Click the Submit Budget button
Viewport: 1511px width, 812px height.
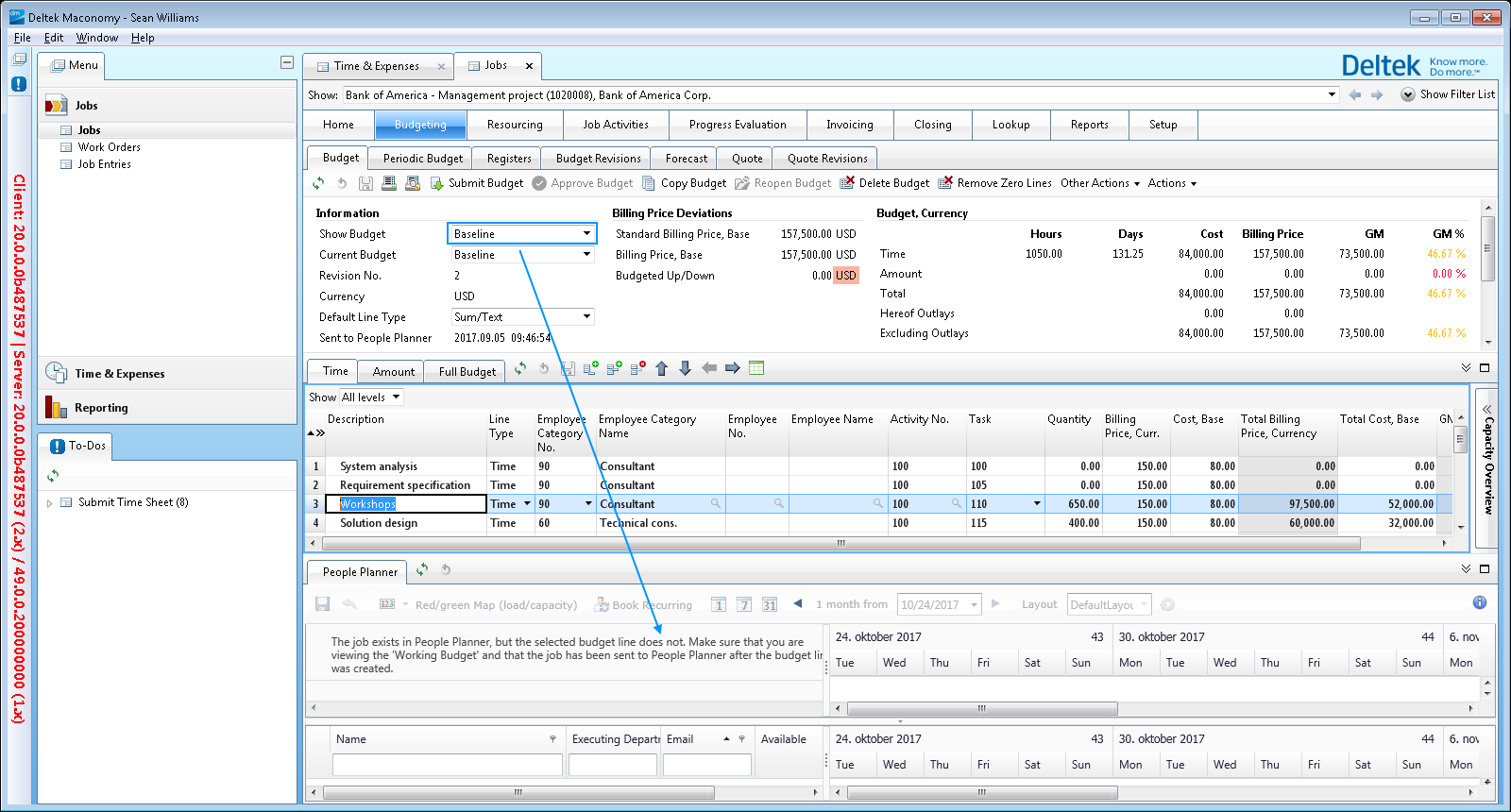pyautogui.click(x=477, y=183)
